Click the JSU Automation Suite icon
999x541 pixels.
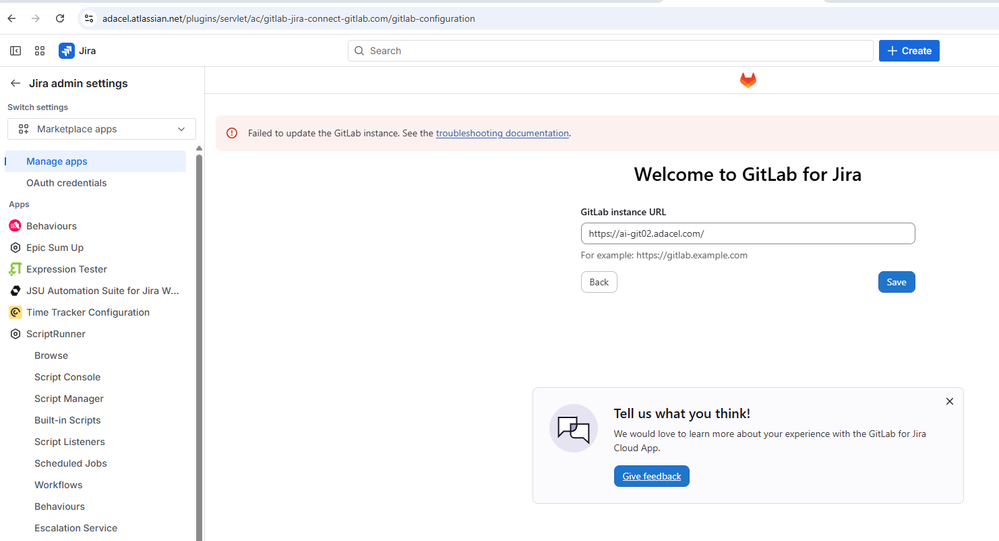point(15,291)
